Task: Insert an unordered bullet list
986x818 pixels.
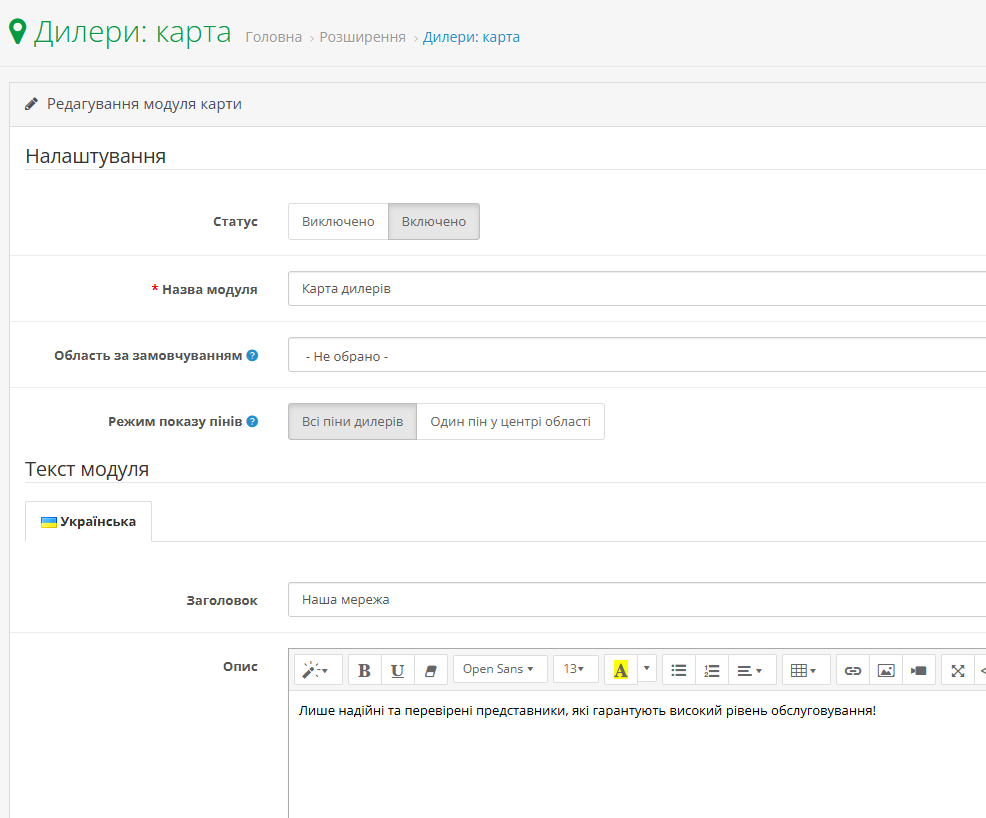Action: 679,670
